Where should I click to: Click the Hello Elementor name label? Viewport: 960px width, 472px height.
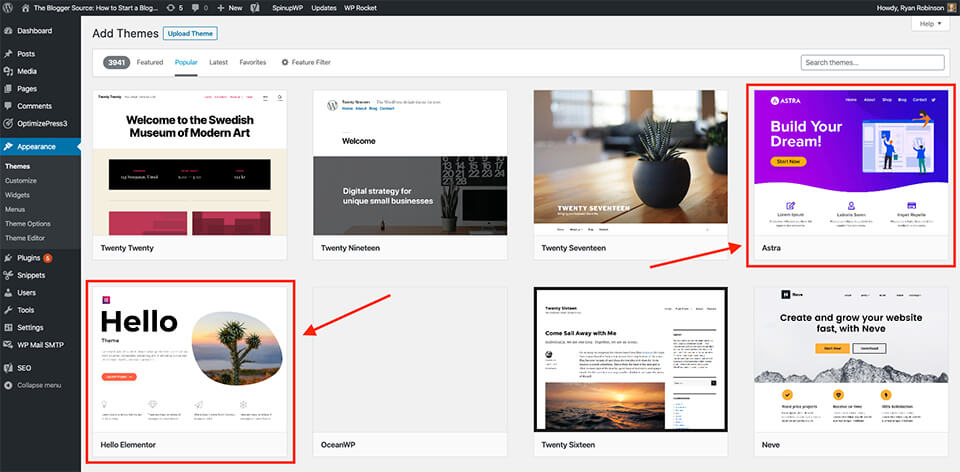click(128, 444)
